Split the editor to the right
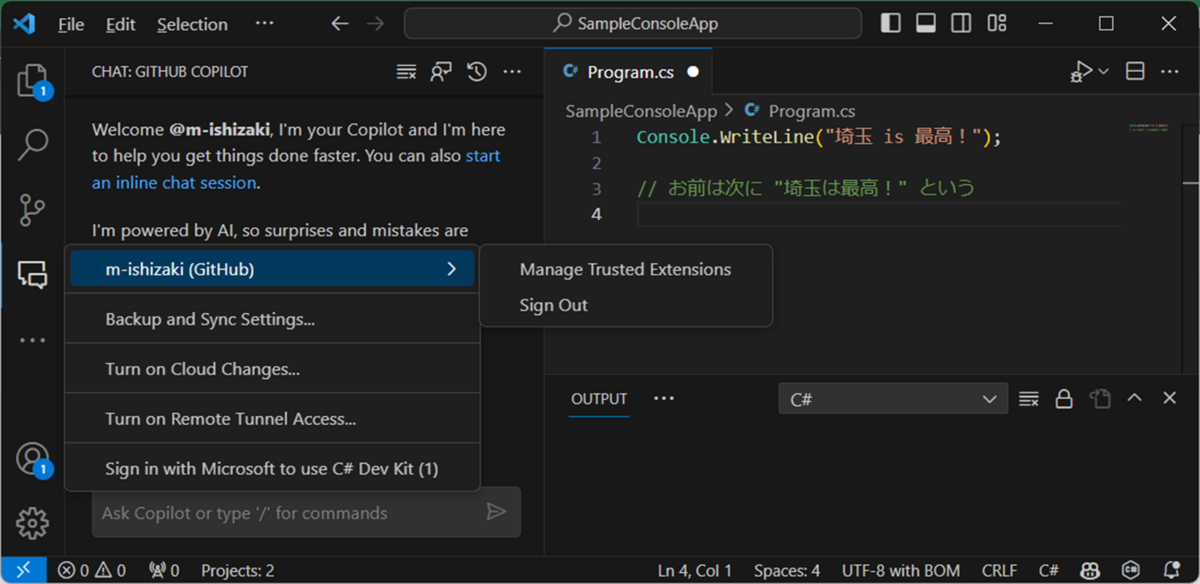This screenshot has height=584, width=1200. [x=1135, y=72]
